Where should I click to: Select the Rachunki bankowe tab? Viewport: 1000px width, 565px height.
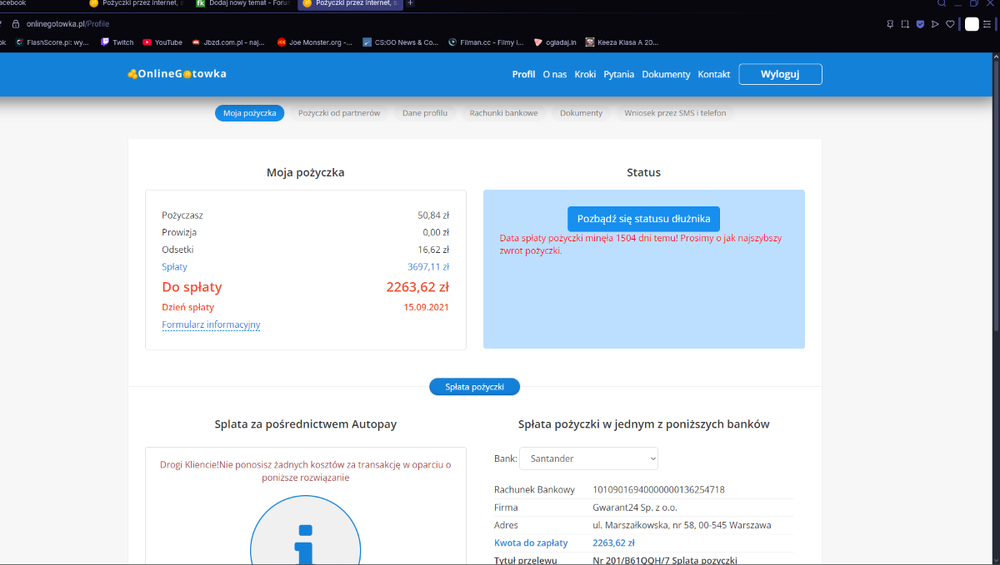tap(504, 113)
